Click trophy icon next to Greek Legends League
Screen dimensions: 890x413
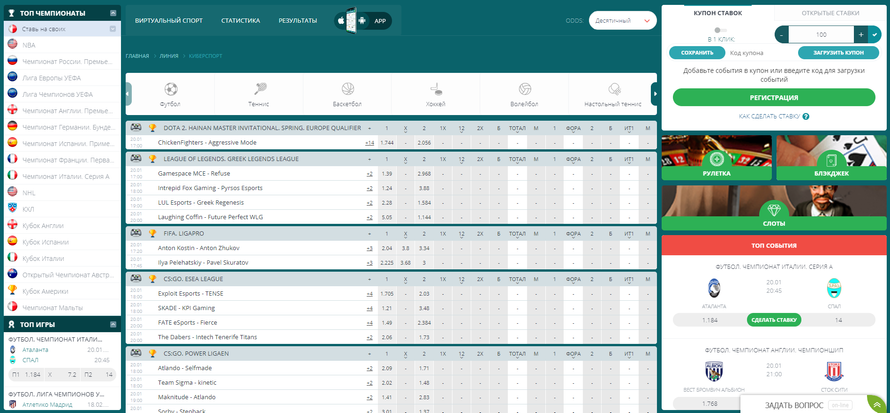click(152, 159)
